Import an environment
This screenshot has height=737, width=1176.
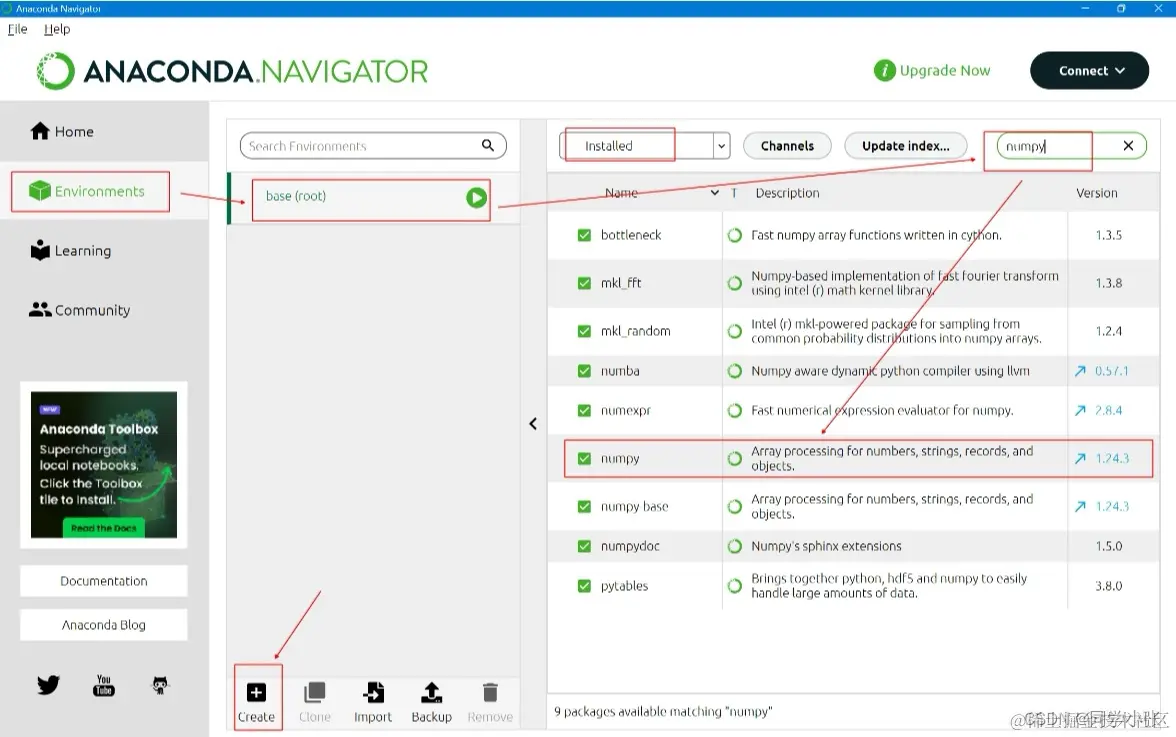pyautogui.click(x=373, y=702)
